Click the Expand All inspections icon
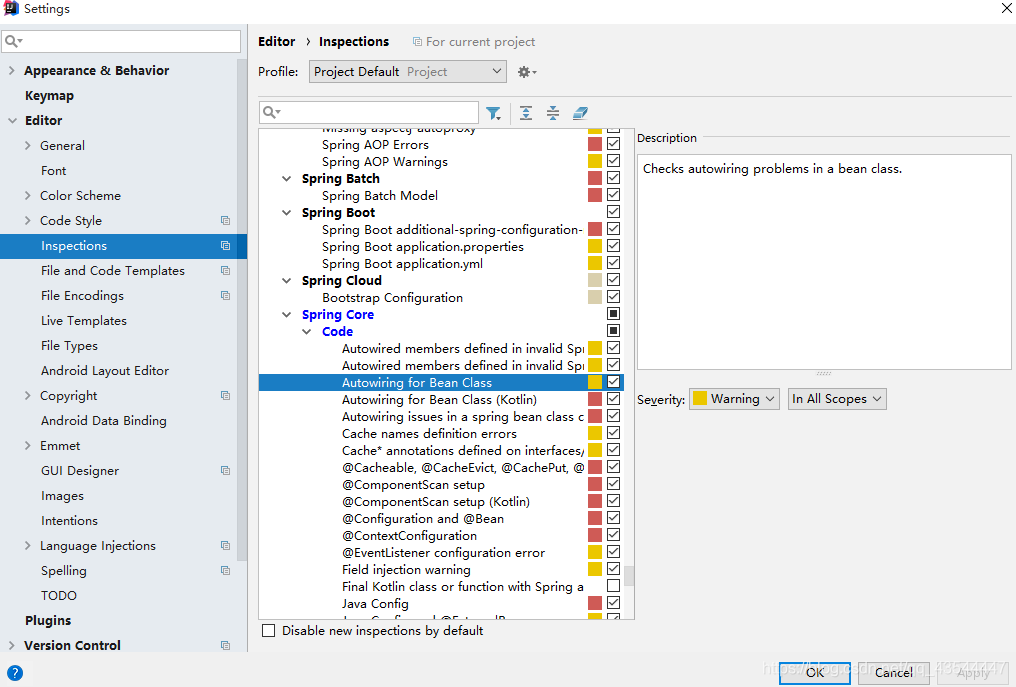Viewport: 1016px width, 687px height. (526, 113)
